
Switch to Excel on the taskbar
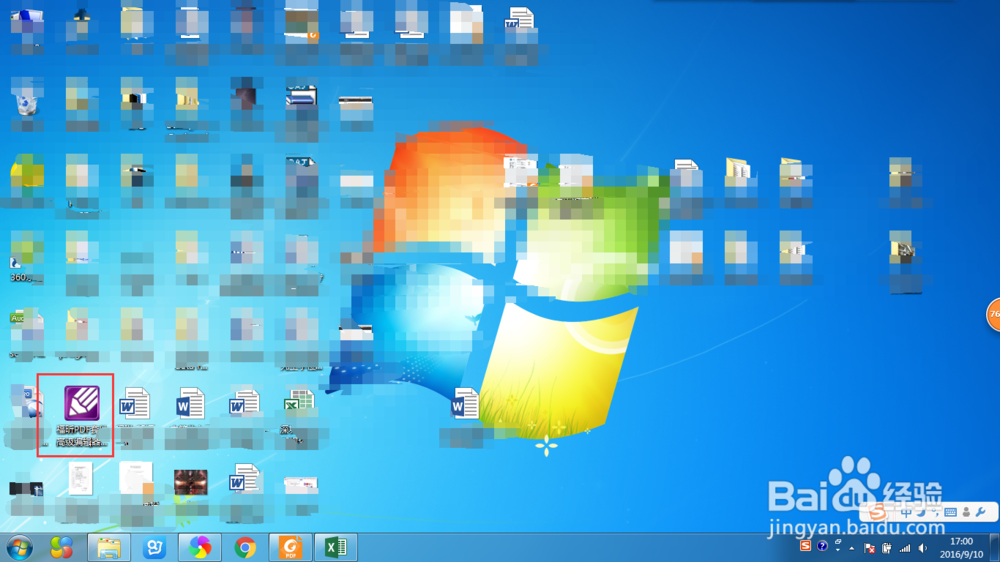click(x=335, y=547)
